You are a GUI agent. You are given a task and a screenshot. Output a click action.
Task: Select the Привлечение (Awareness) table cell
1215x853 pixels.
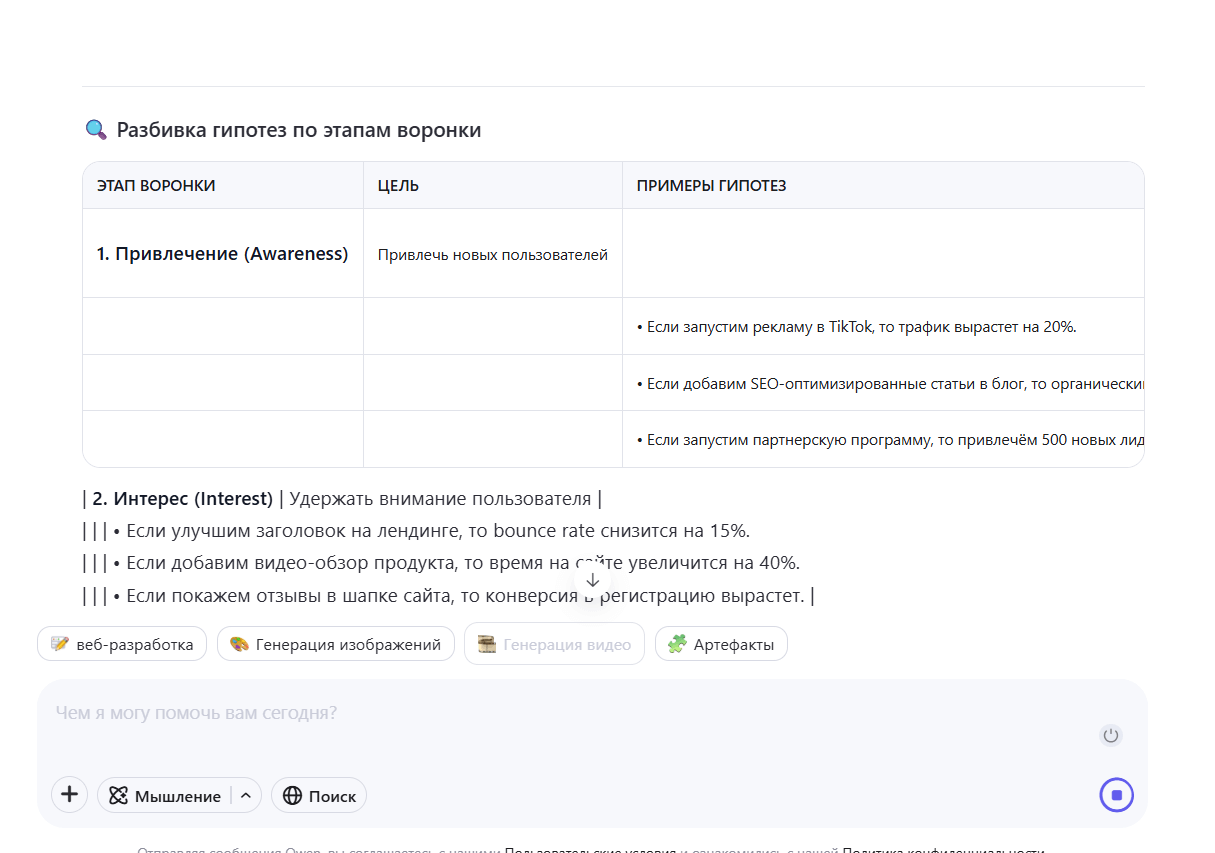[222, 254]
